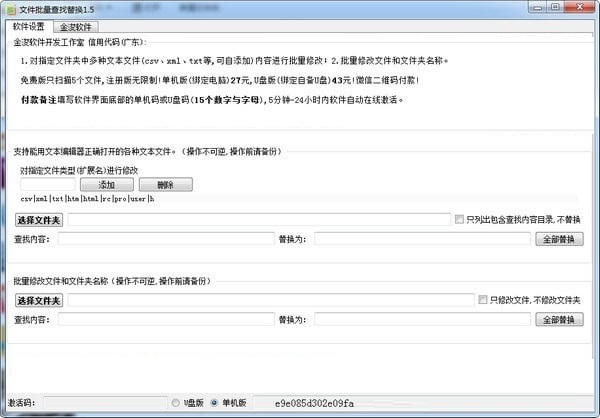Maximize the window
600x418 pixels.
555,7
